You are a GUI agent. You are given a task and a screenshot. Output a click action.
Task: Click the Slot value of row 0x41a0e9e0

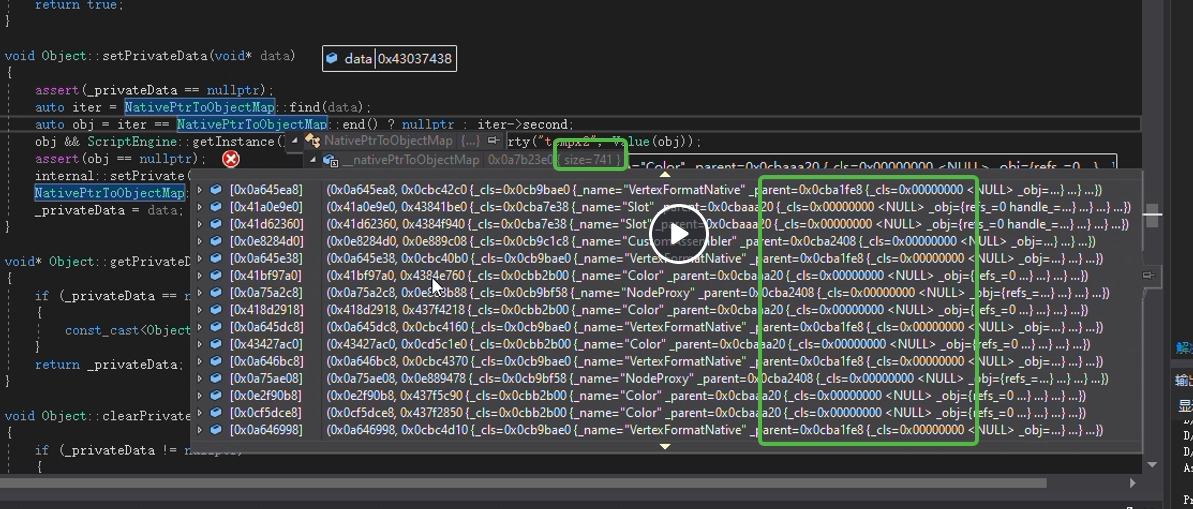click(x=728, y=207)
